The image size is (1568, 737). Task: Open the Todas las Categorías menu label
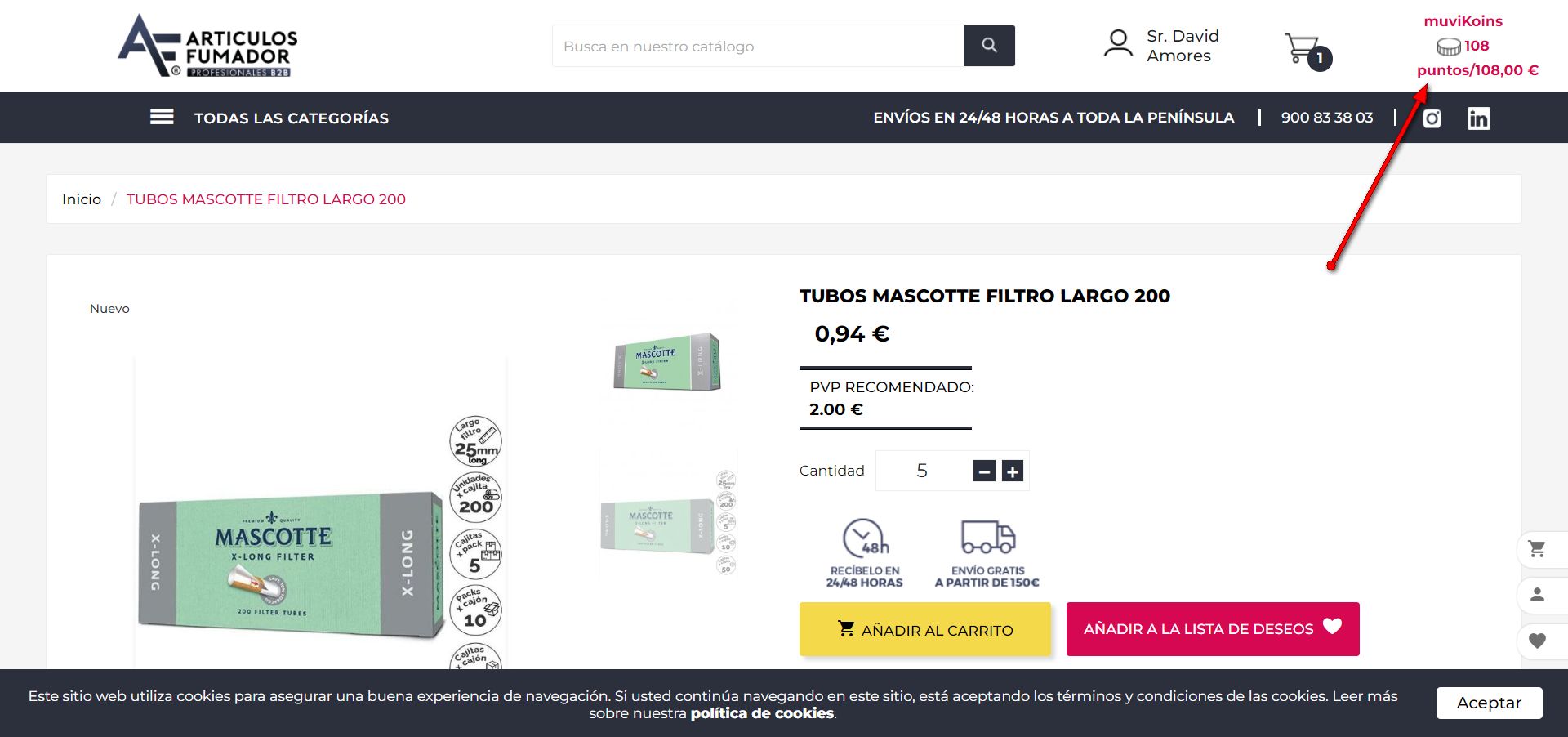(292, 118)
